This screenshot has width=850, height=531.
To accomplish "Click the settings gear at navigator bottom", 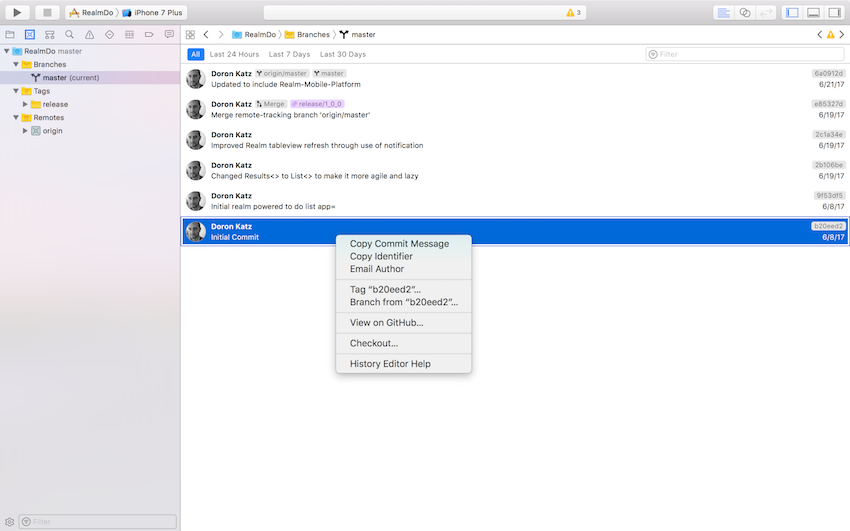I will click(x=9, y=522).
